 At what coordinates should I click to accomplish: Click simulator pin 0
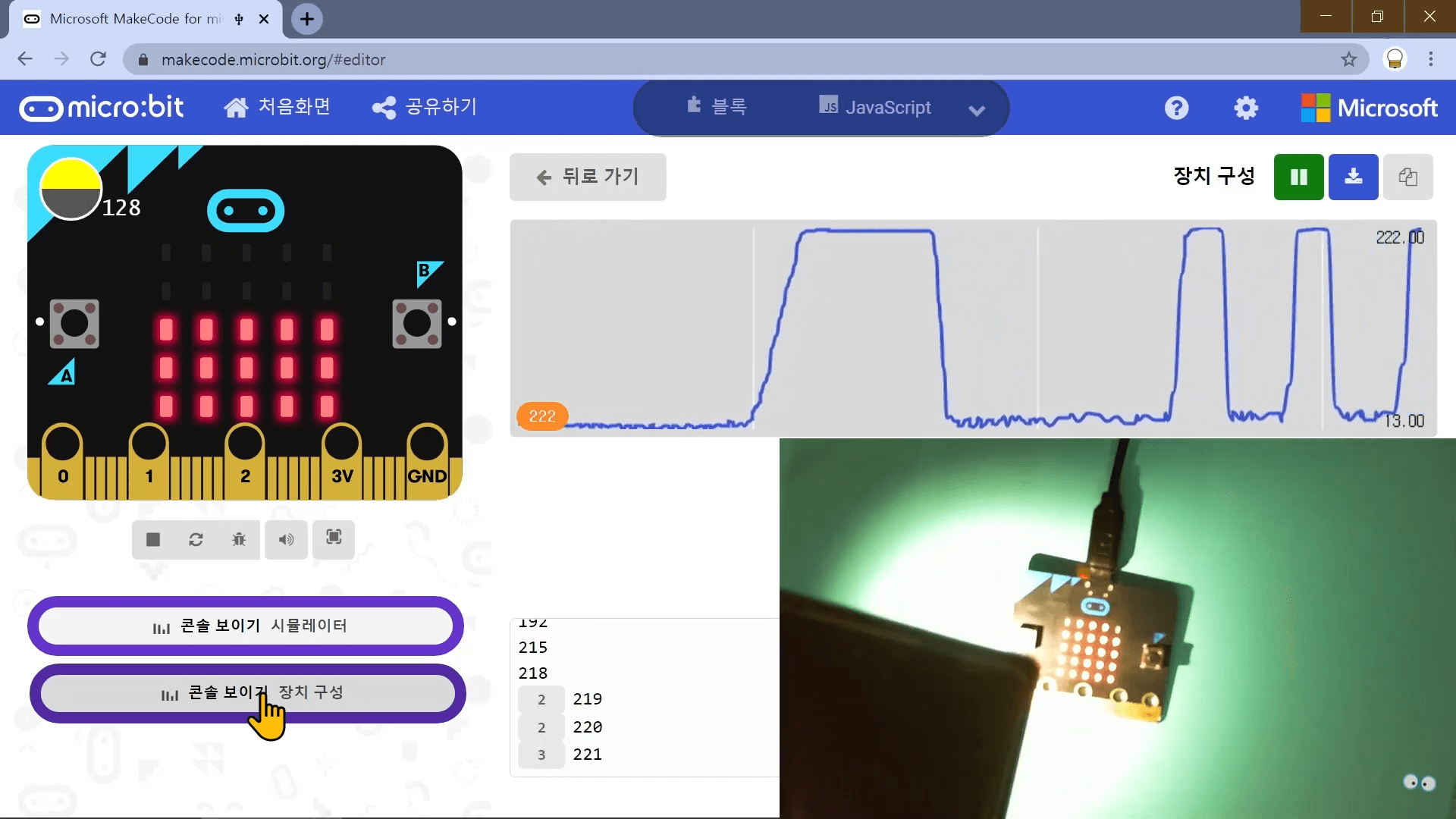[63, 460]
